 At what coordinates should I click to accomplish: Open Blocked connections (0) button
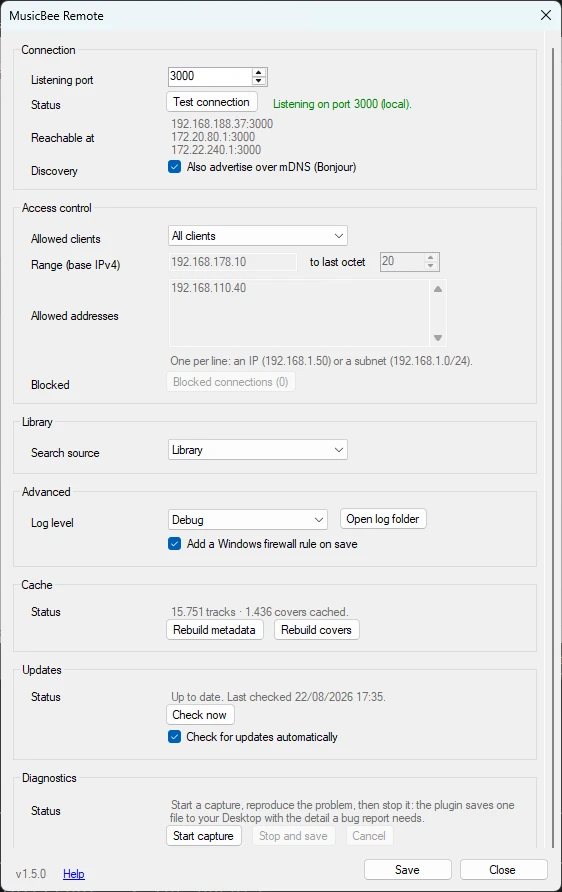230,382
